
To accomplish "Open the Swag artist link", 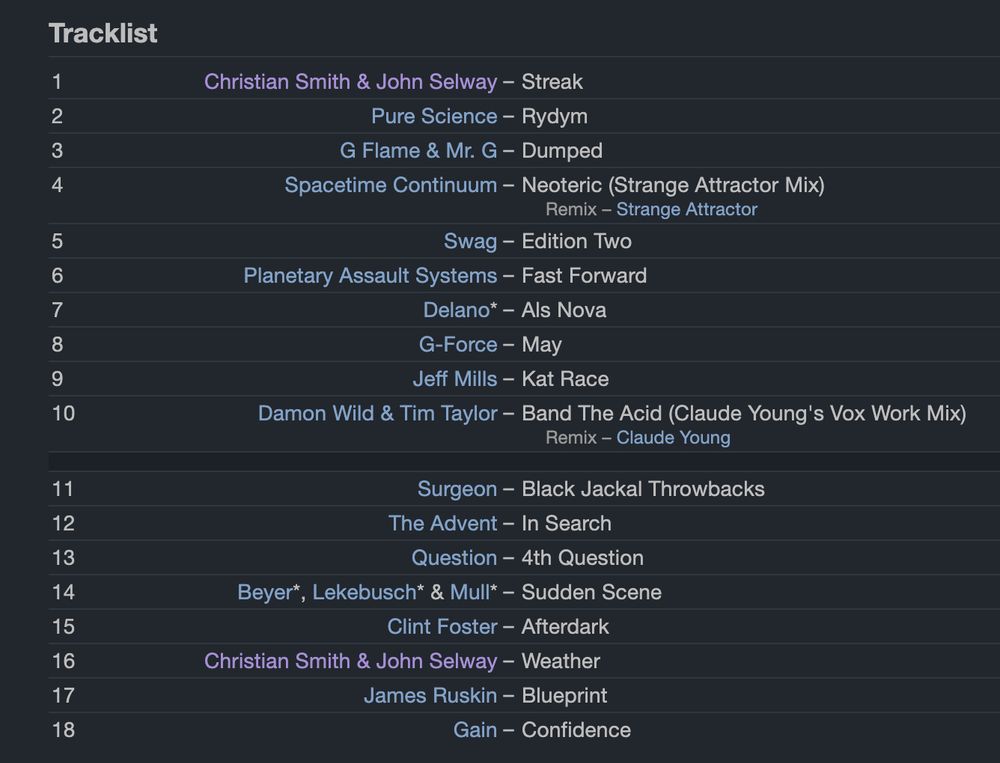I will tap(470, 241).
